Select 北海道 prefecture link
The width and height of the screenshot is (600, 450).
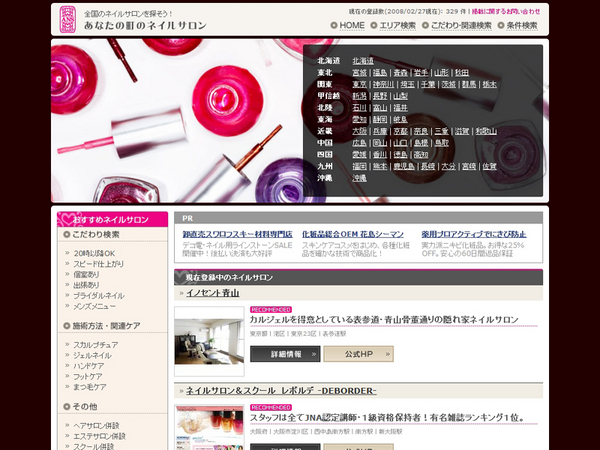pyautogui.click(x=363, y=60)
